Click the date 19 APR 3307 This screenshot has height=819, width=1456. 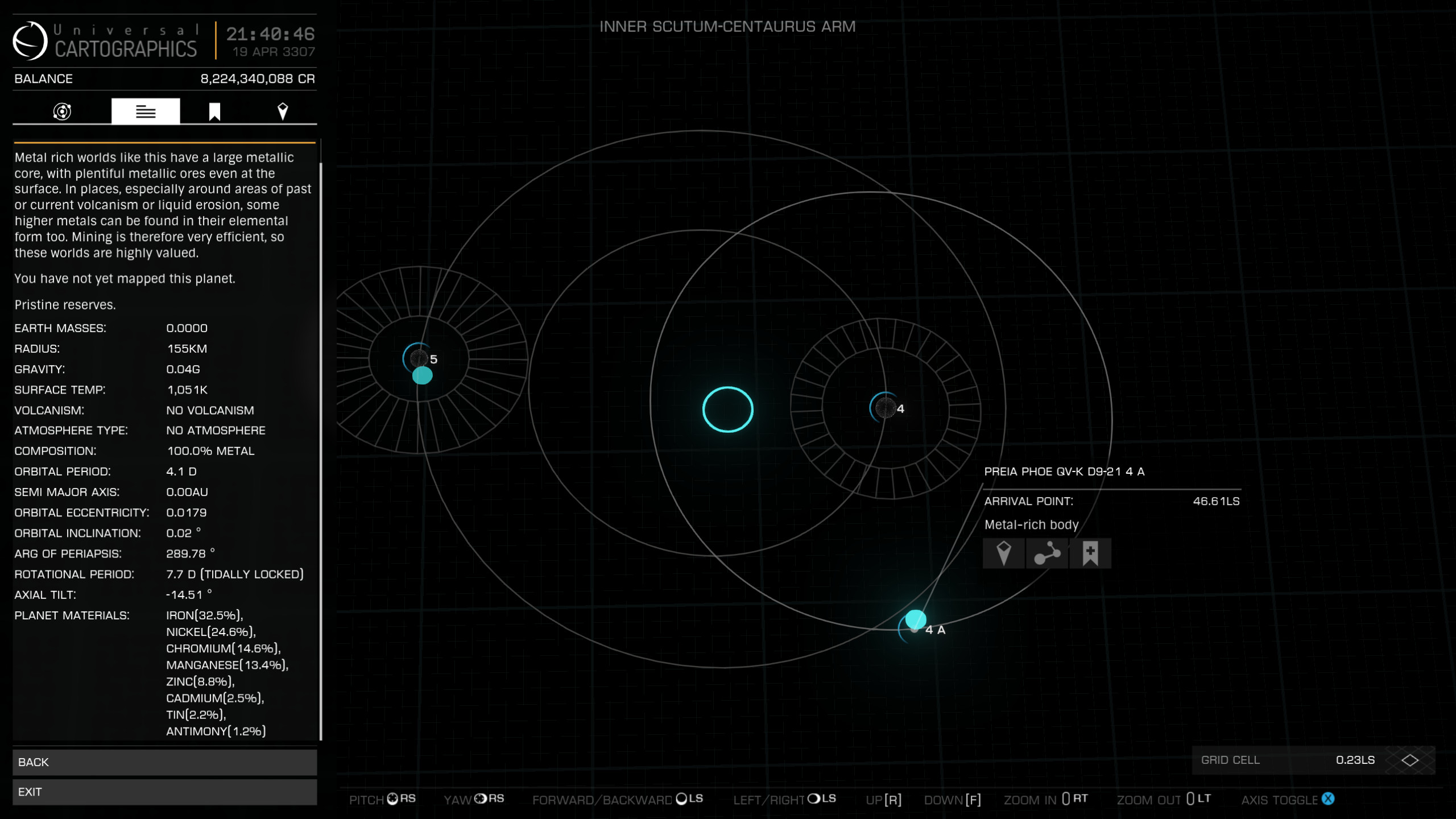274,52
